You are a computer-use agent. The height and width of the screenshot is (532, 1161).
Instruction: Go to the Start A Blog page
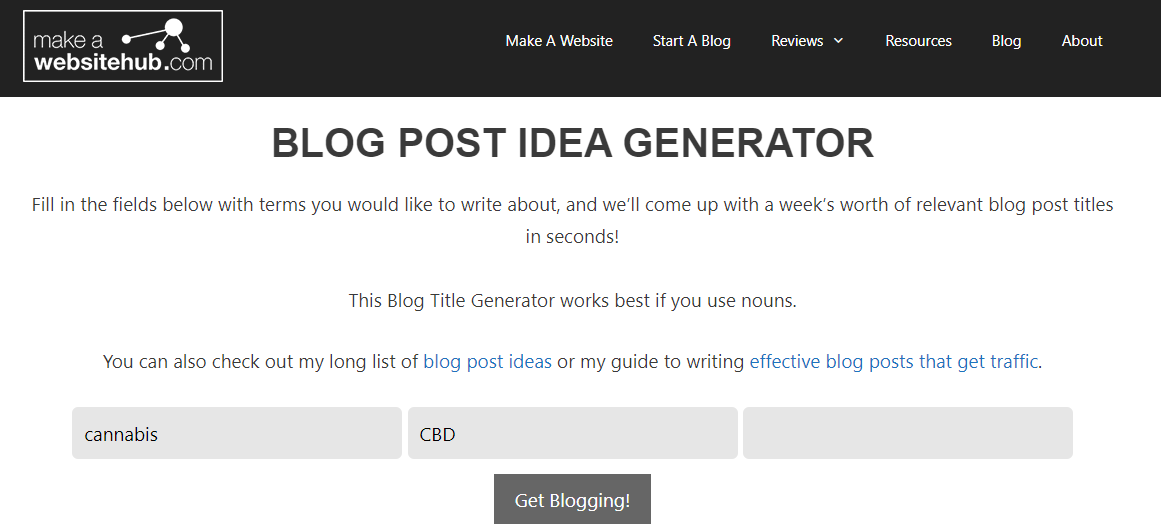point(692,41)
